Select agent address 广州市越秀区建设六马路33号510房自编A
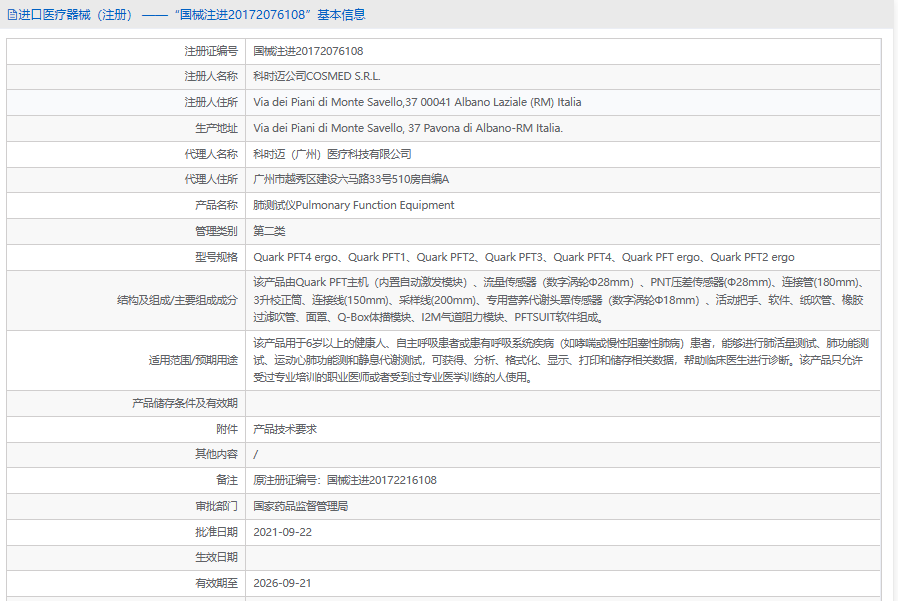Screen dimensions: 898x601 351,179
